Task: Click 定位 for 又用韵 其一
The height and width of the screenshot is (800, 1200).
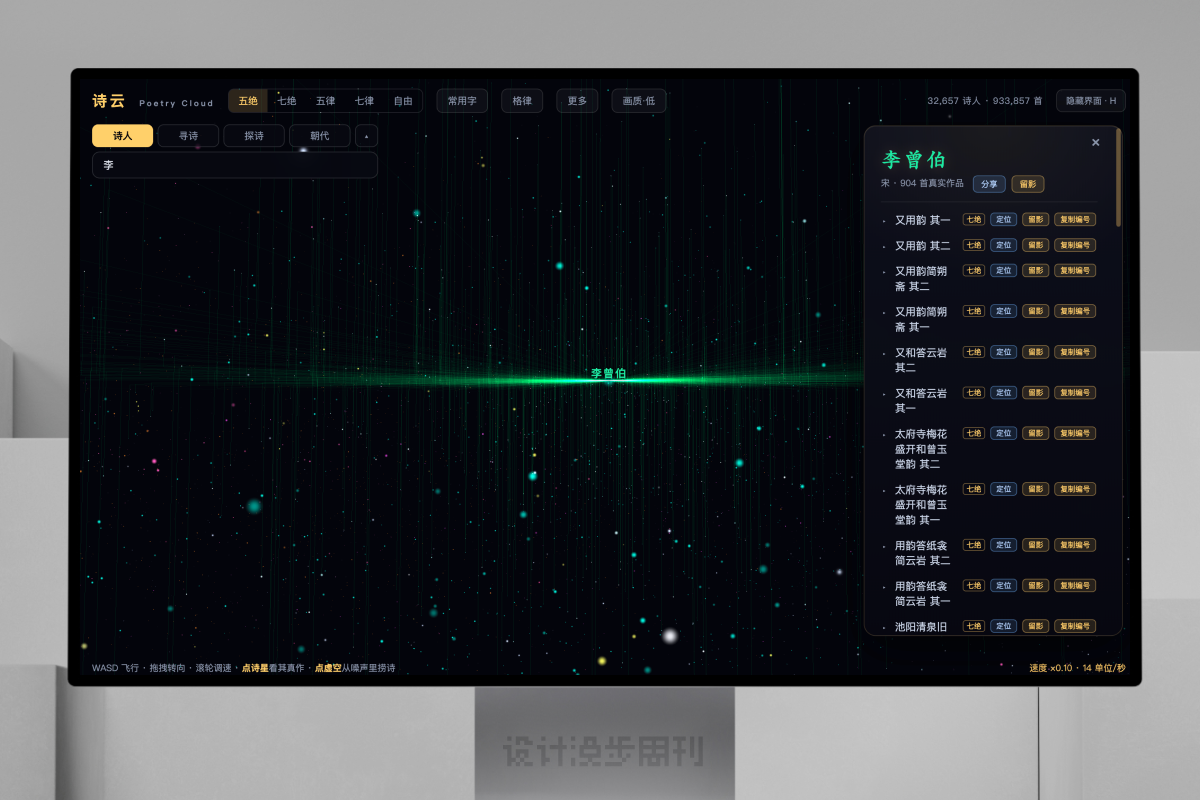Action: pyautogui.click(x=1003, y=220)
